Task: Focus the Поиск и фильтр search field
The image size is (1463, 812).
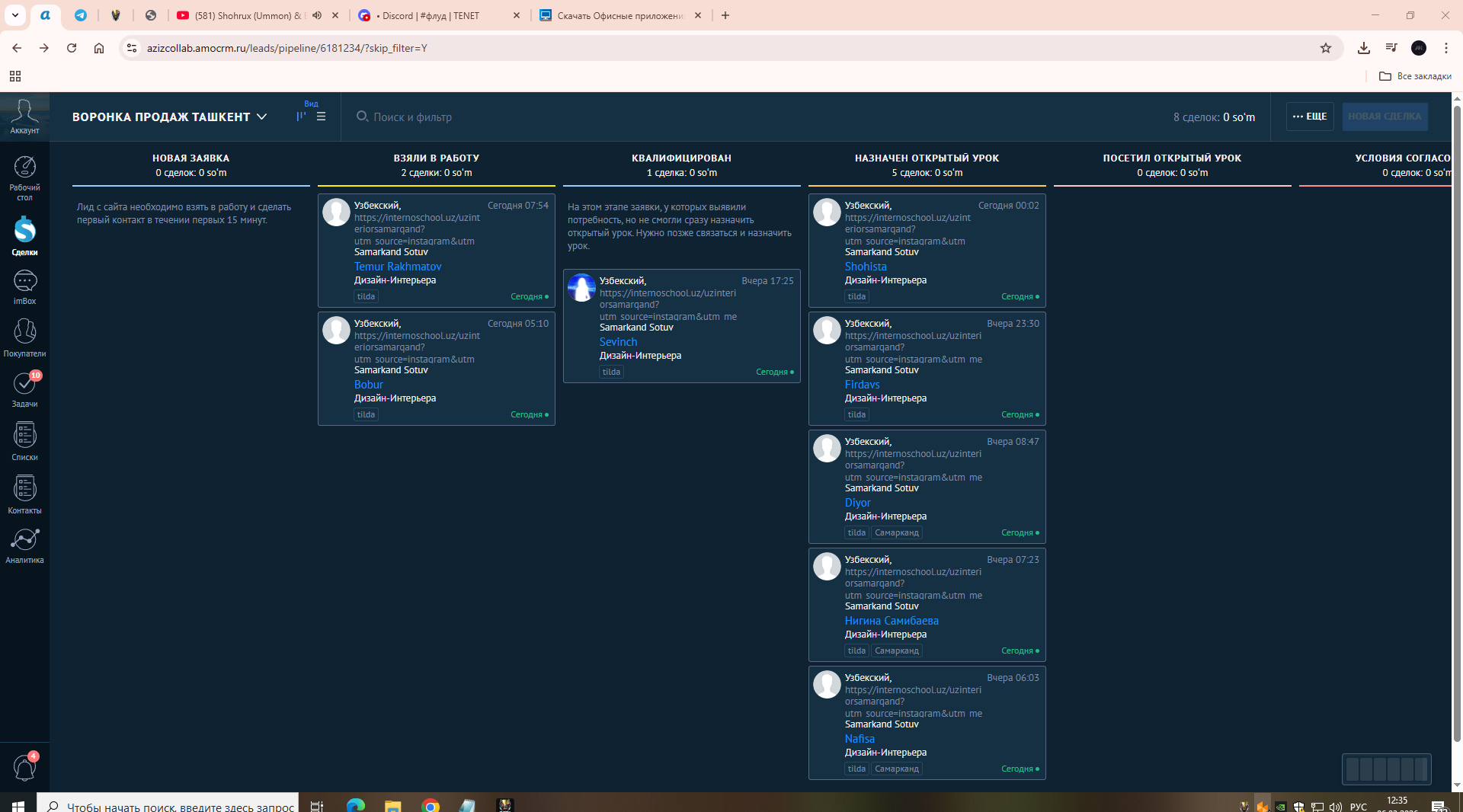Action: click(412, 117)
